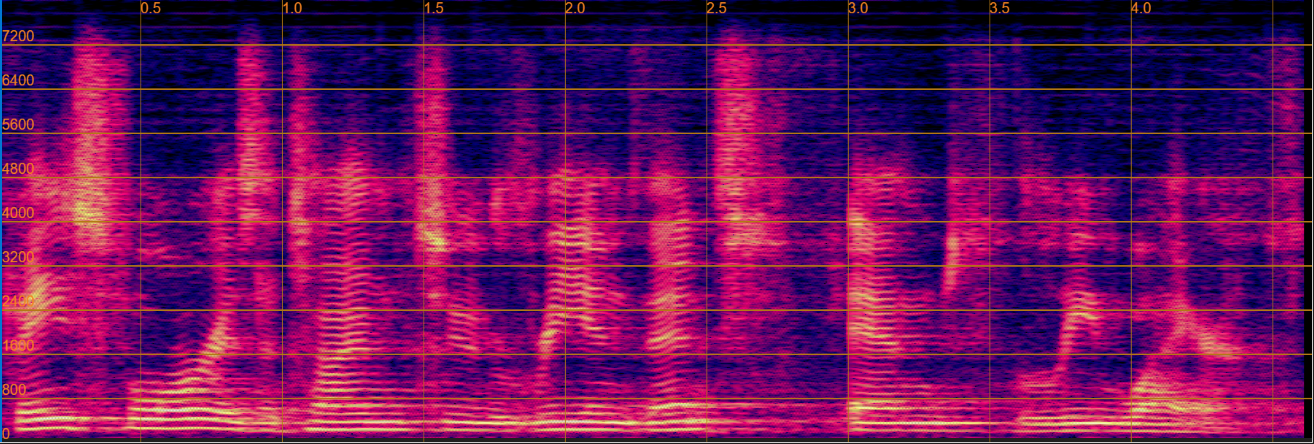The width and height of the screenshot is (1314, 444).
Task: Click grid intersection of 2.0 seconds and 4000 Hz
Action: coord(566,222)
